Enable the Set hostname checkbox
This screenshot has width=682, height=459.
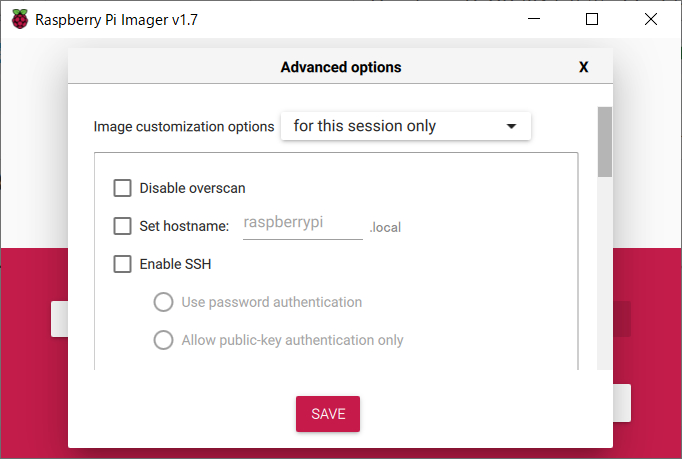(x=123, y=226)
